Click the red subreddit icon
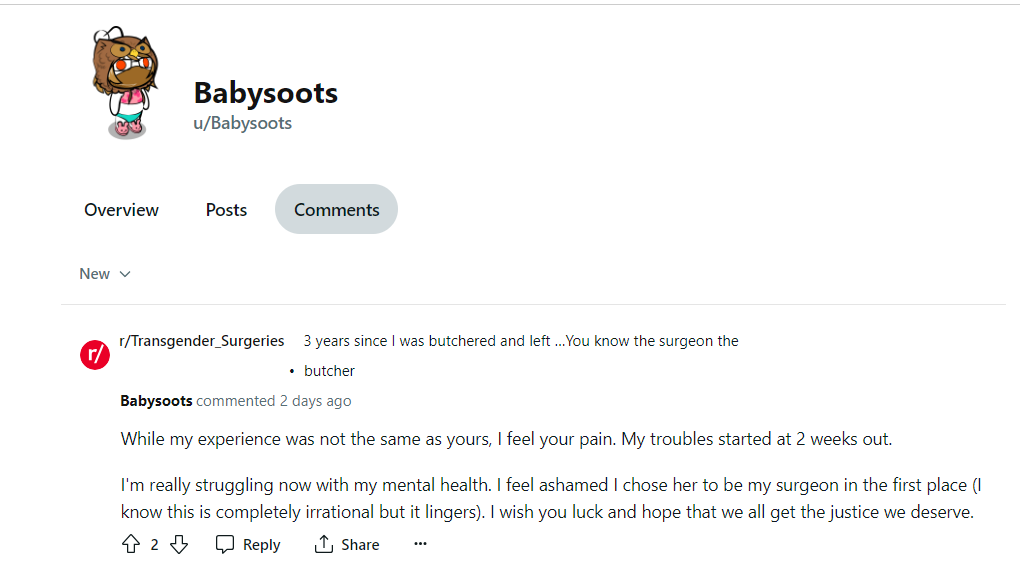This screenshot has height=581, width=1020. click(95, 355)
